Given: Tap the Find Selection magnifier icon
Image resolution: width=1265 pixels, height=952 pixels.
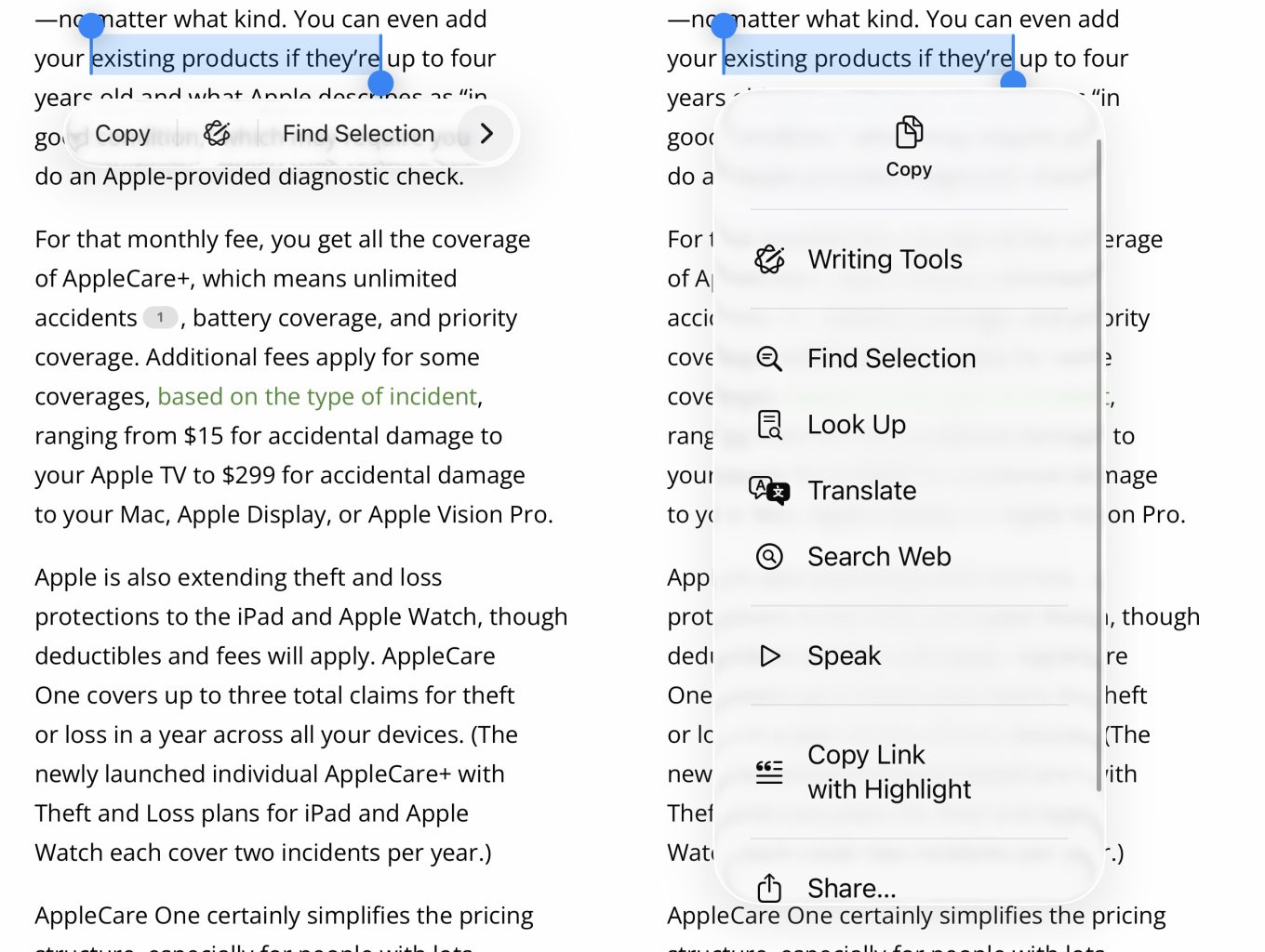Looking at the screenshot, I should [769, 359].
